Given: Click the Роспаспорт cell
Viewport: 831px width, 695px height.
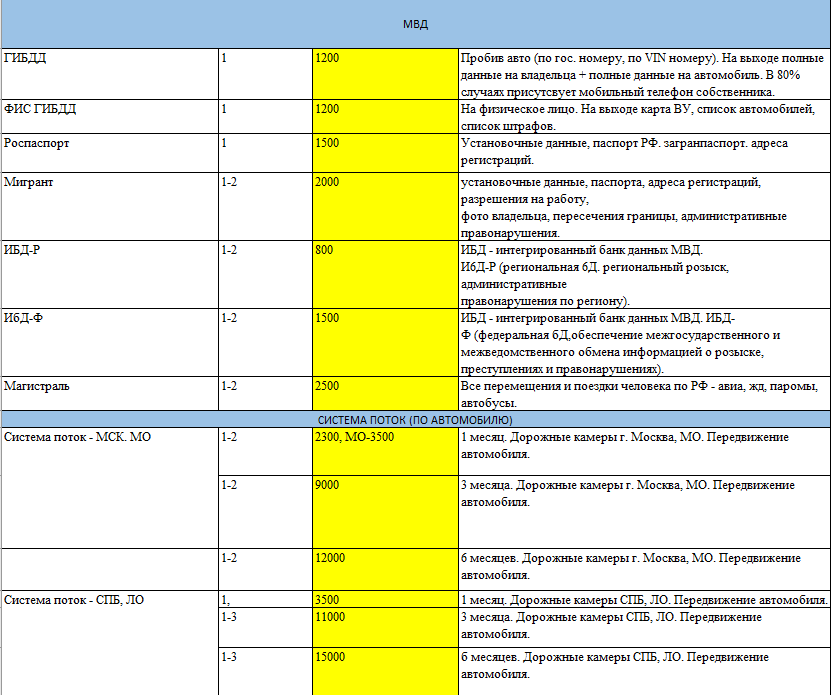Looking at the screenshot, I should 110,153.
